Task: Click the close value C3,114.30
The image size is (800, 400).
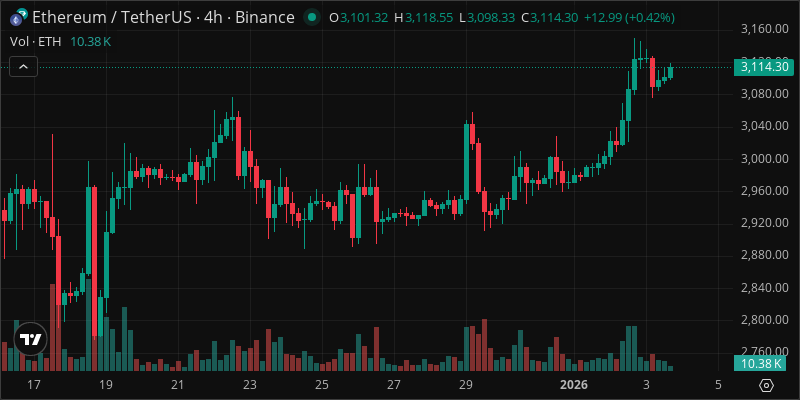Action: pos(549,18)
